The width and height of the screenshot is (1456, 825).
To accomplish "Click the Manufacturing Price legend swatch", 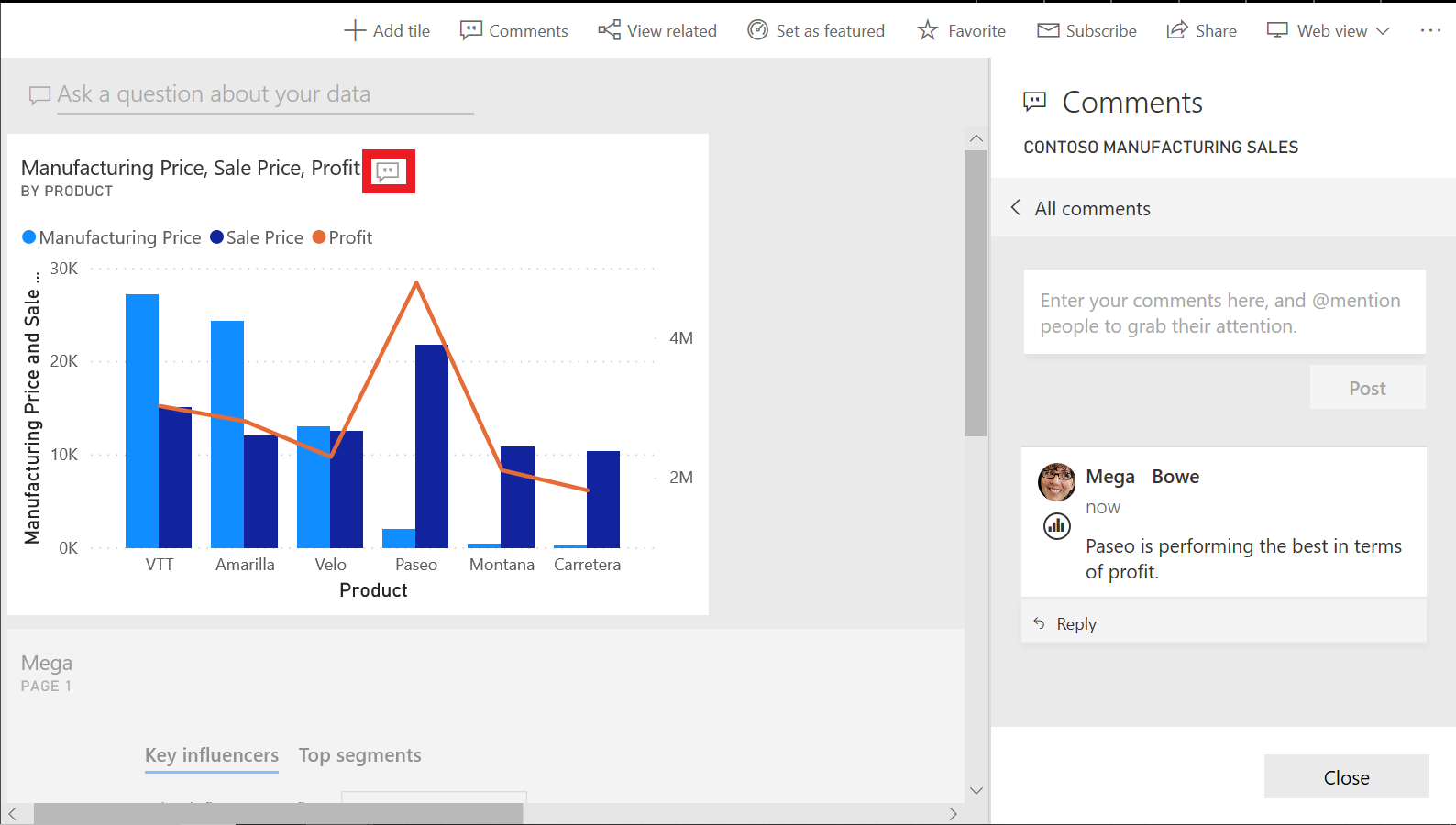I will click(x=28, y=237).
